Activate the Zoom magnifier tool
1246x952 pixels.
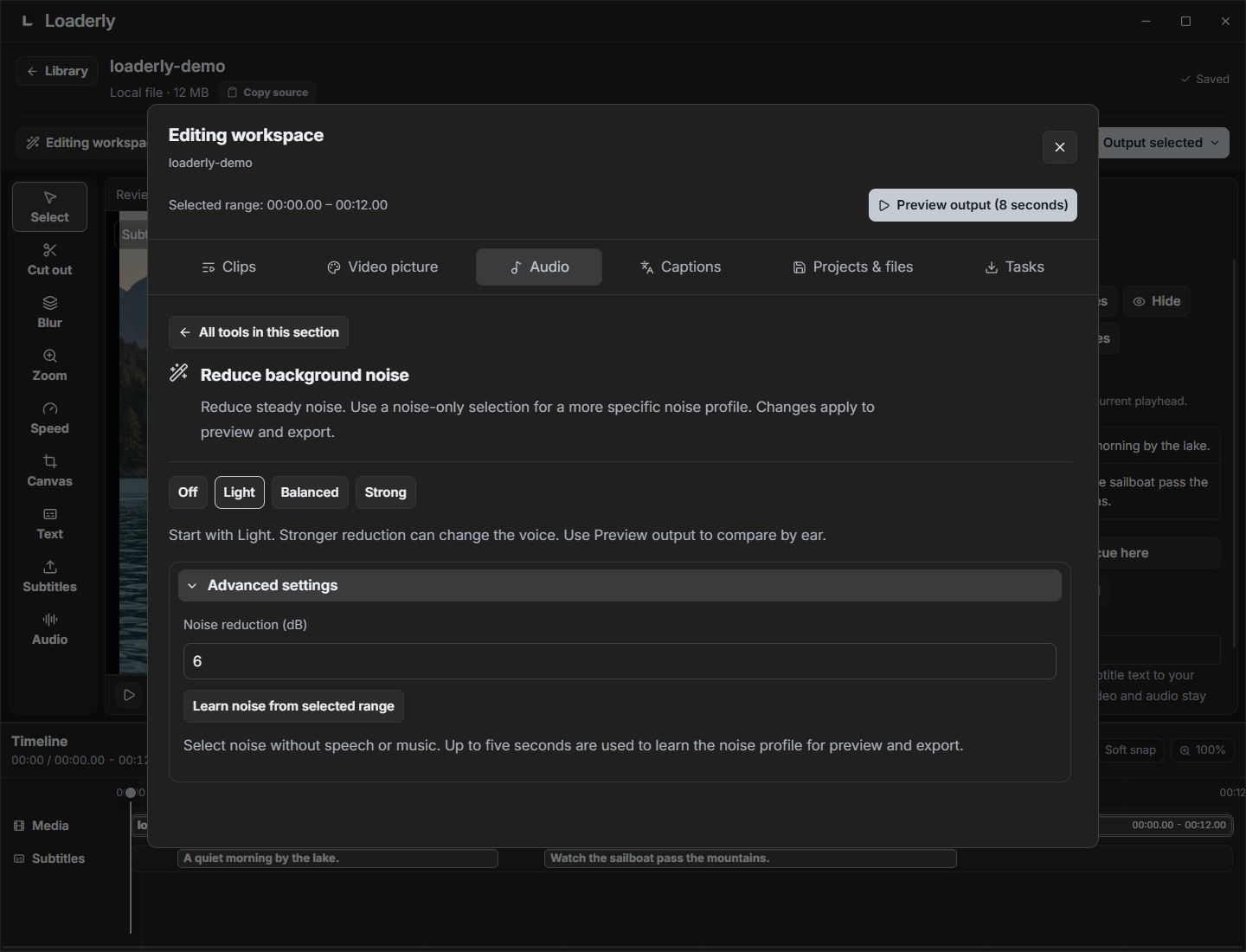49,365
